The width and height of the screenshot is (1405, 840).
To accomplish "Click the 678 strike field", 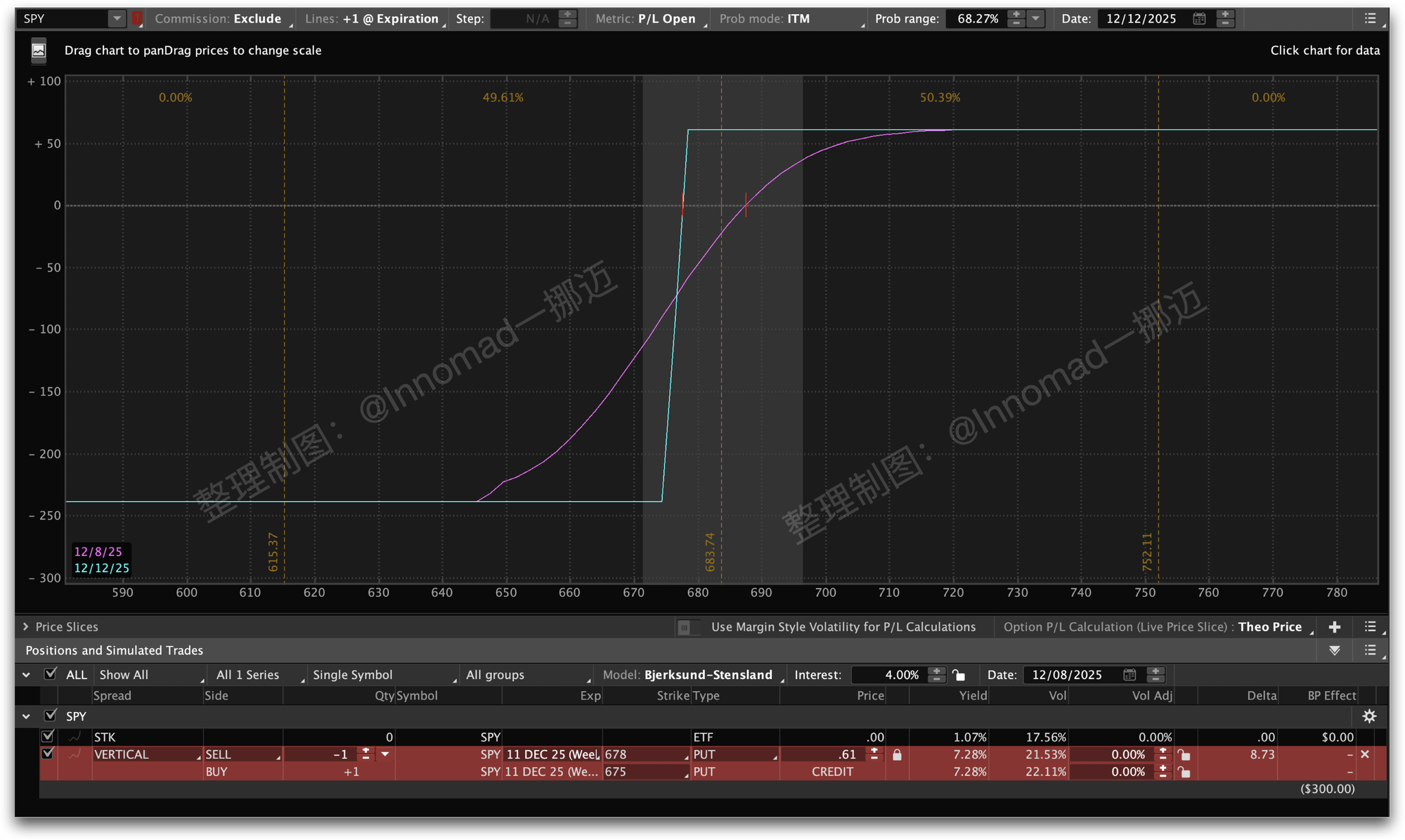I will 643,754.
